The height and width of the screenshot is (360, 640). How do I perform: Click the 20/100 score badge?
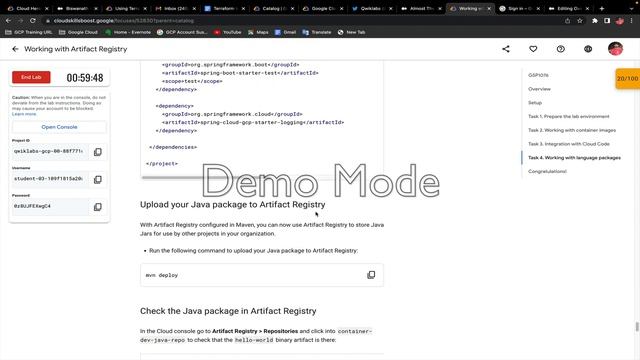tap(628, 78)
